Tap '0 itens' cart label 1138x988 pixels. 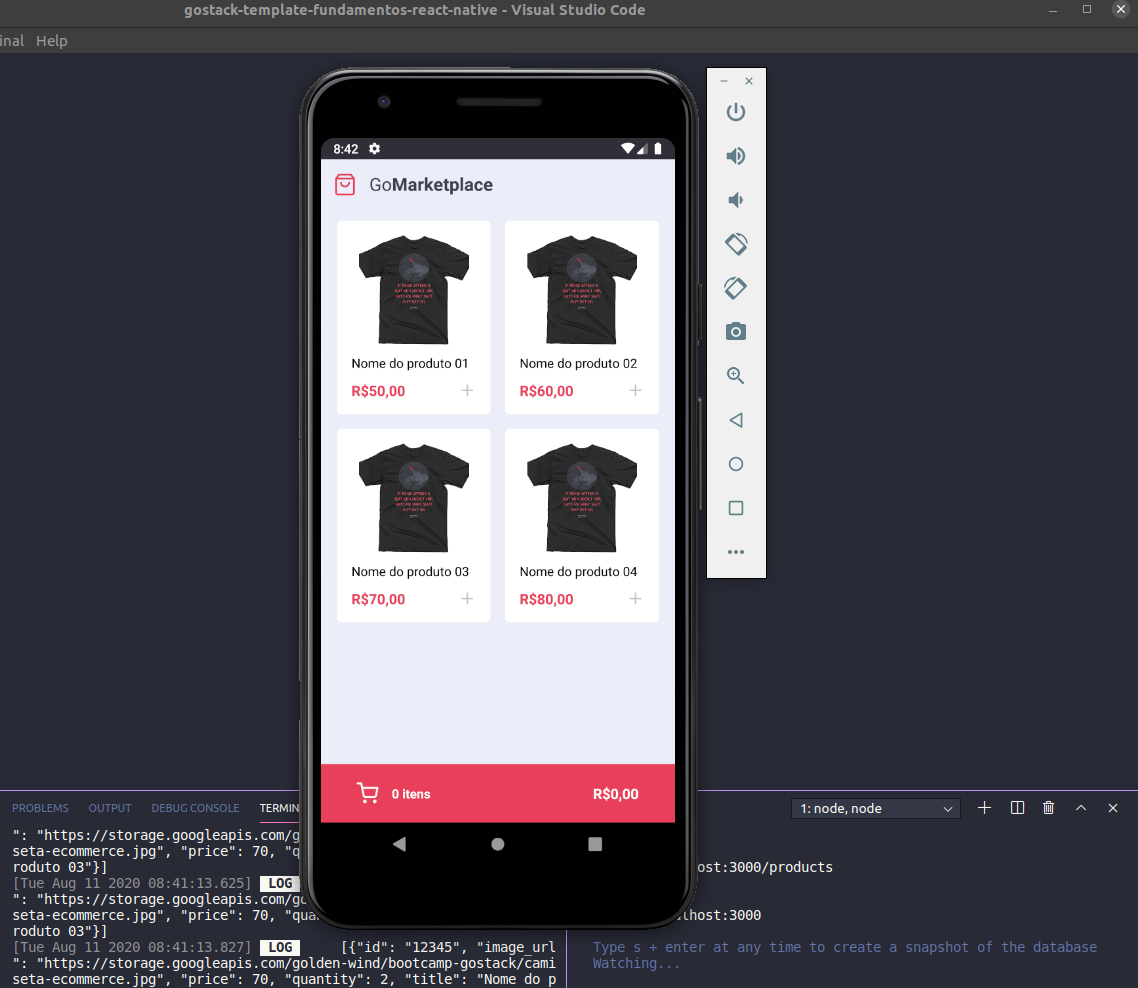coord(411,794)
